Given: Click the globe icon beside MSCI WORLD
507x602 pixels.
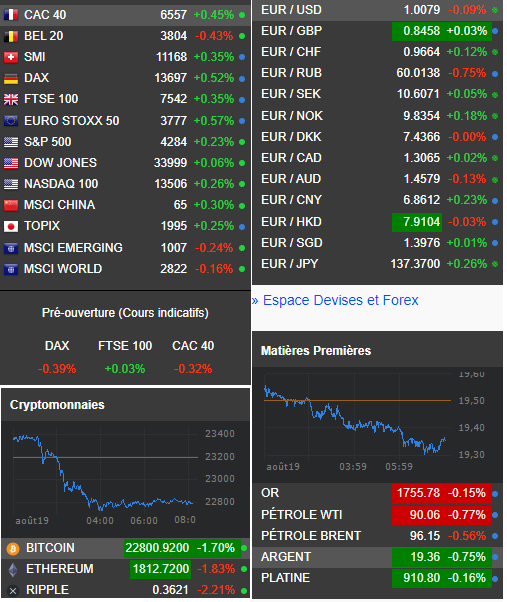Looking at the screenshot, I should click(11, 270).
